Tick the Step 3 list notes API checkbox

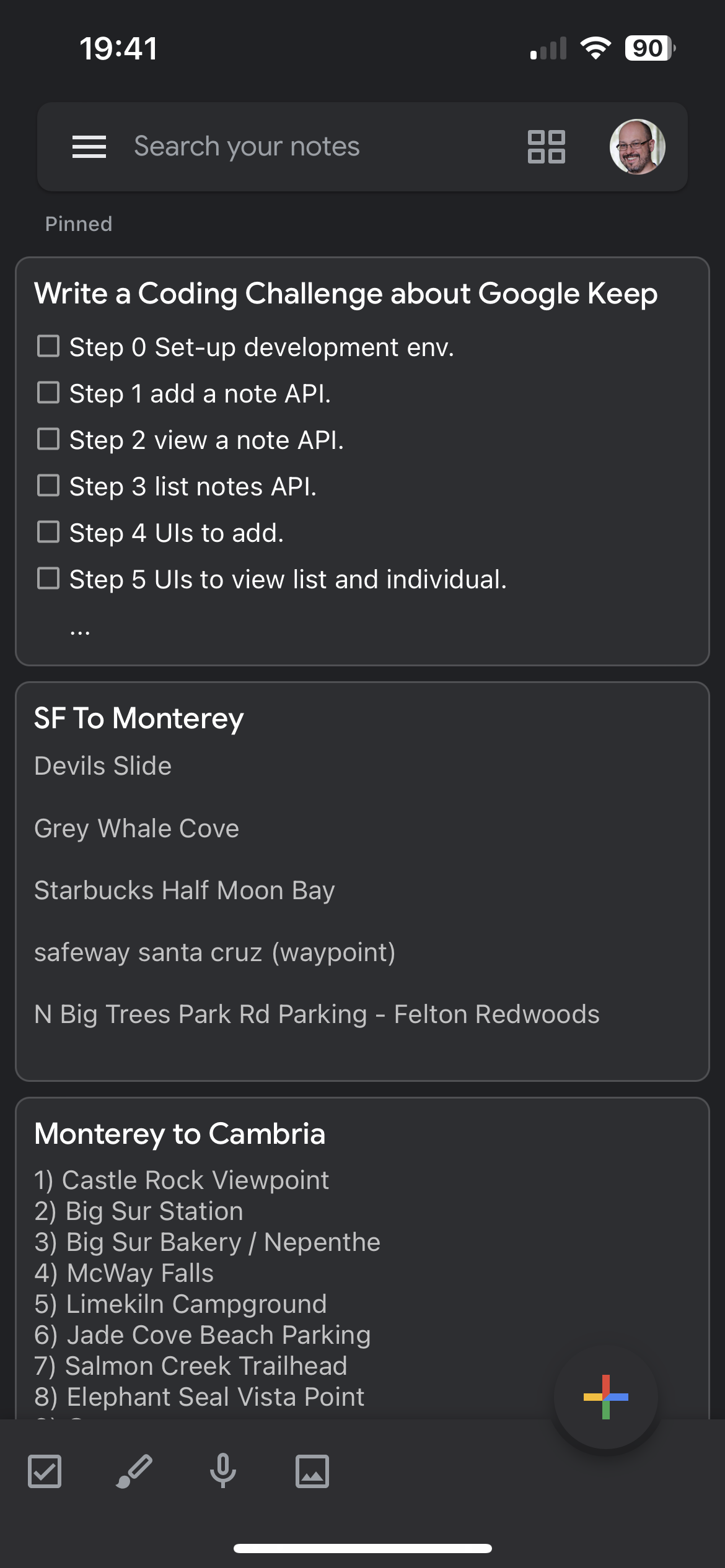tap(48, 486)
